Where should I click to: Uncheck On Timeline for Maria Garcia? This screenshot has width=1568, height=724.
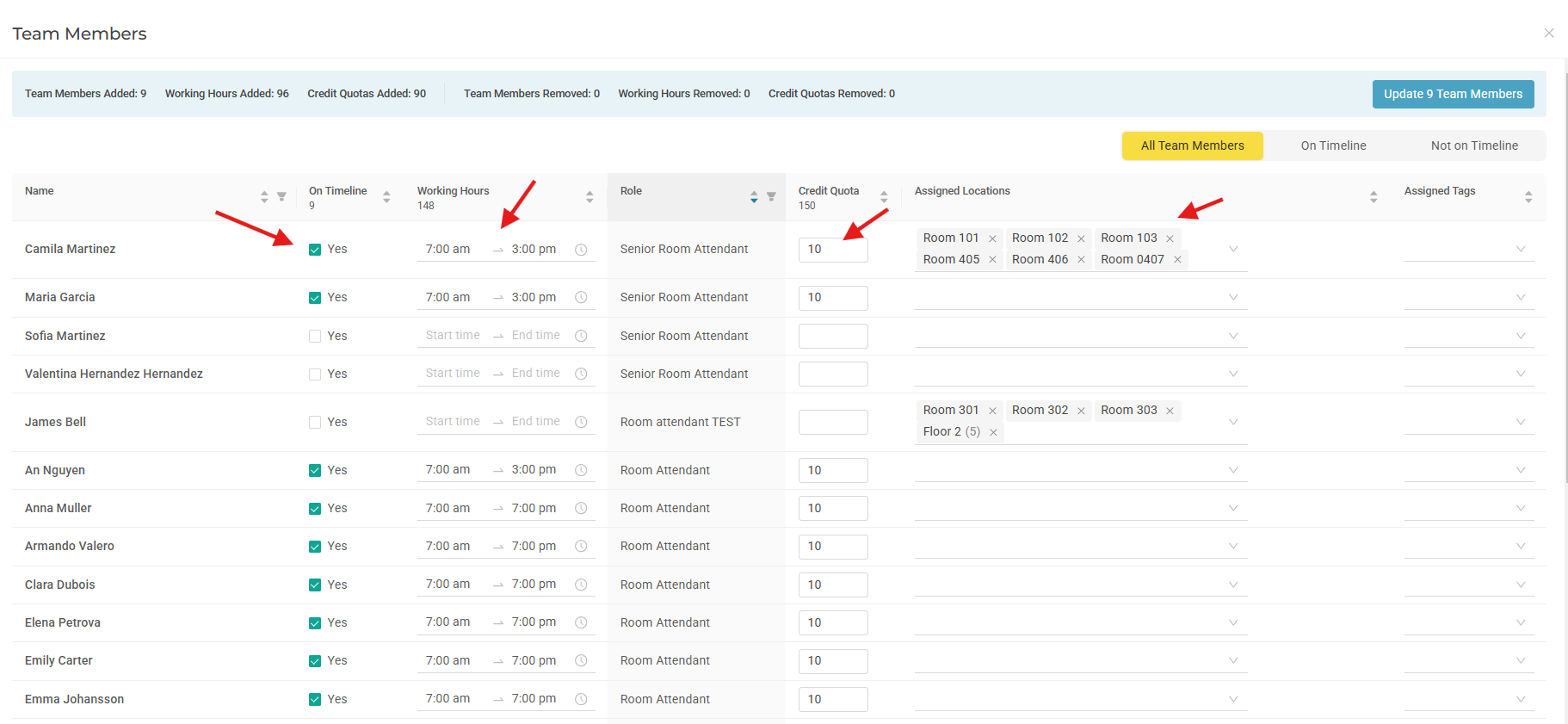coord(315,298)
